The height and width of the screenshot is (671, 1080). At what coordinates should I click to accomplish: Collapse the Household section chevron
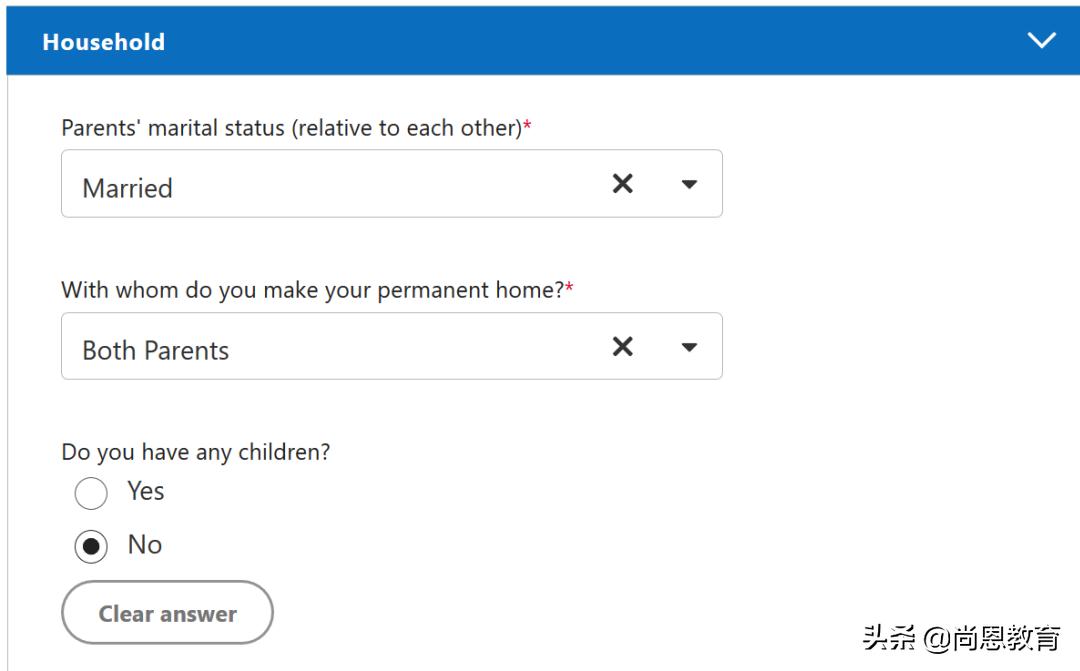point(1041,41)
